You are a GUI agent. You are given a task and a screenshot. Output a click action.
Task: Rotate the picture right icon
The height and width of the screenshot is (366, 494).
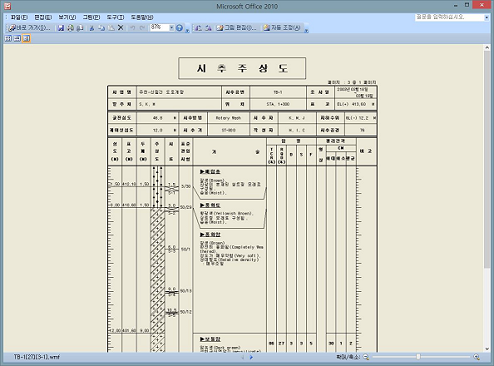pos(209,28)
